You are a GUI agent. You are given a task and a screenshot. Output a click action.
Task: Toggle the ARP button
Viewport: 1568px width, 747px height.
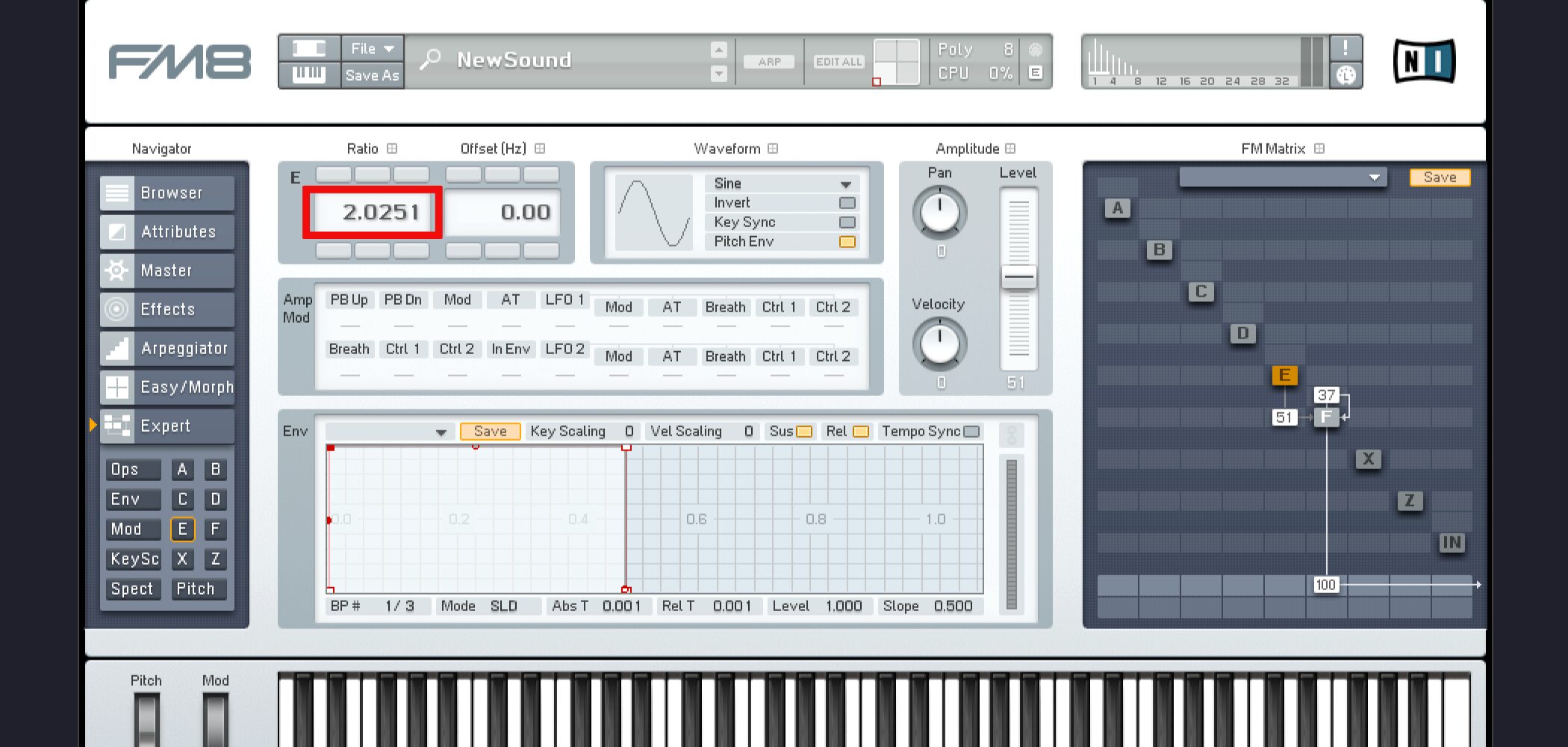[769, 62]
